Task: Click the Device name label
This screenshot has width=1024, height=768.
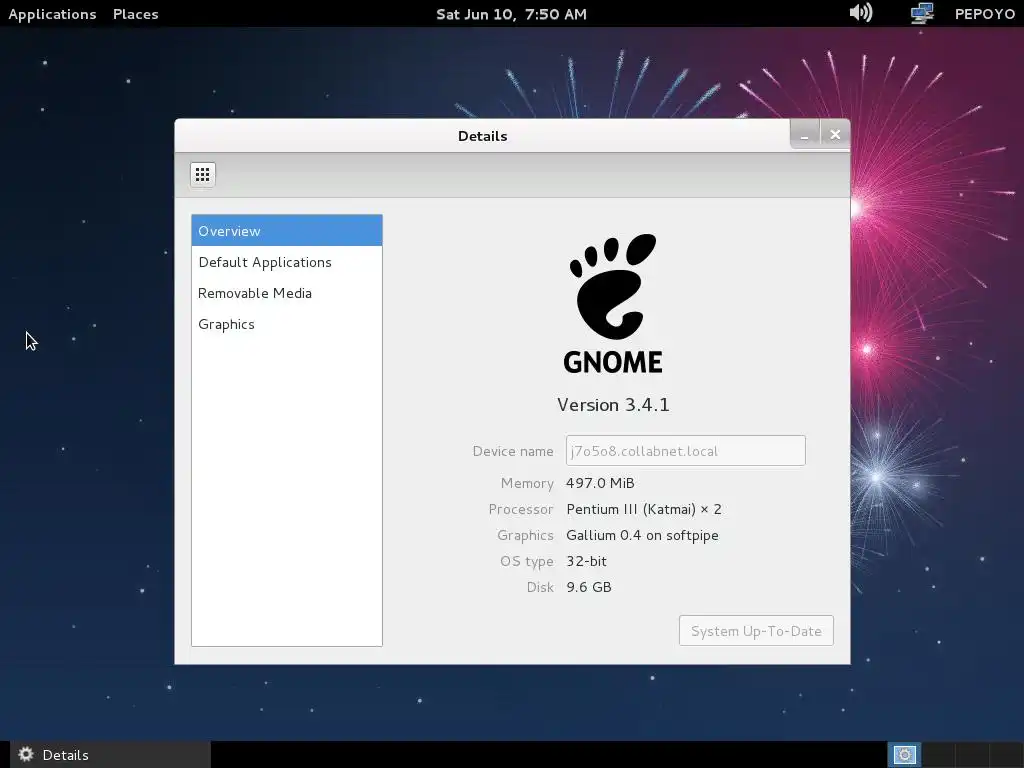Action: (x=513, y=451)
